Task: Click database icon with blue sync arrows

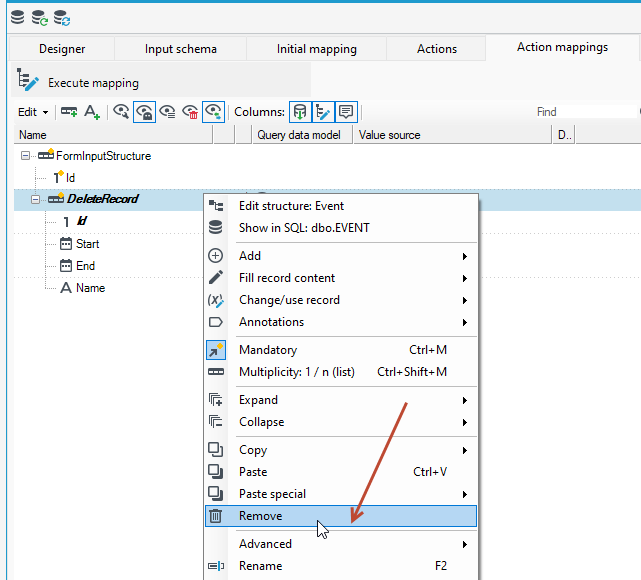Action: tap(62, 18)
